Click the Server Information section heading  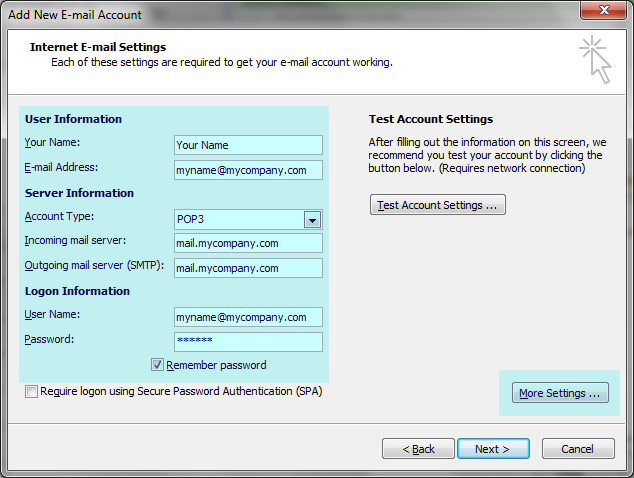click(x=79, y=193)
